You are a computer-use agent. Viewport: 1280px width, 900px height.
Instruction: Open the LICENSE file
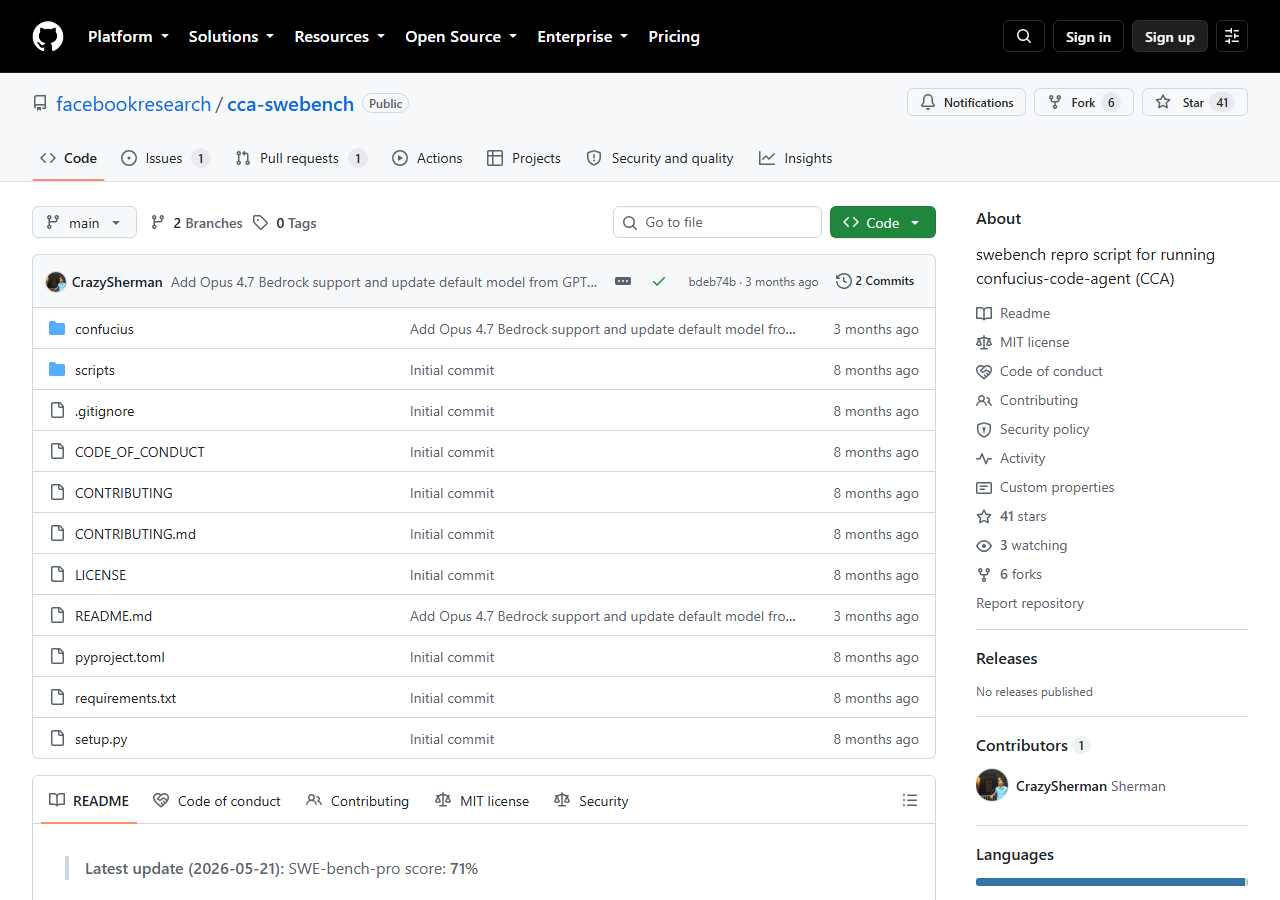coord(100,575)
